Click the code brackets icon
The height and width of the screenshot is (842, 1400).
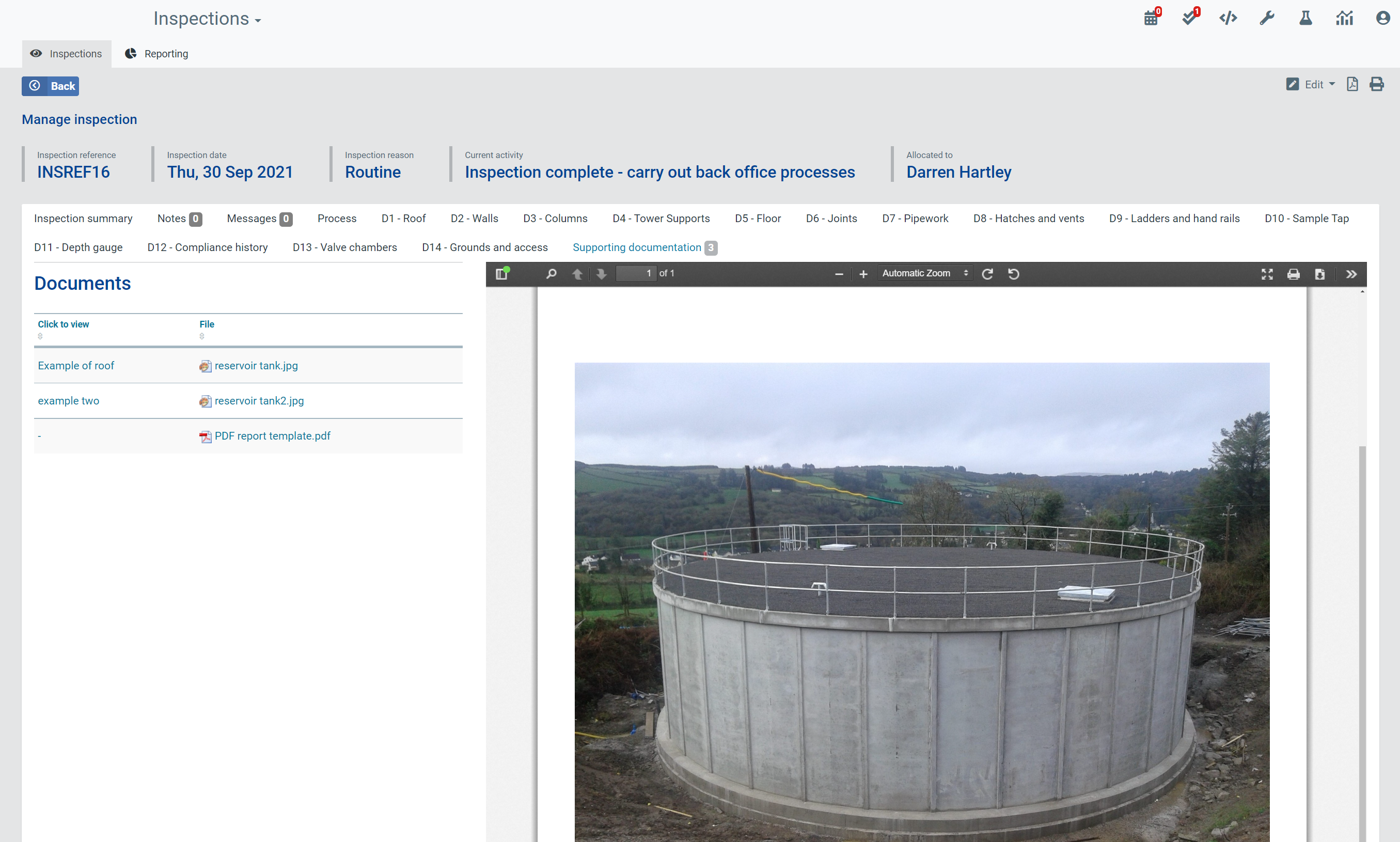pyautogui.click(x=1228, y=18)
